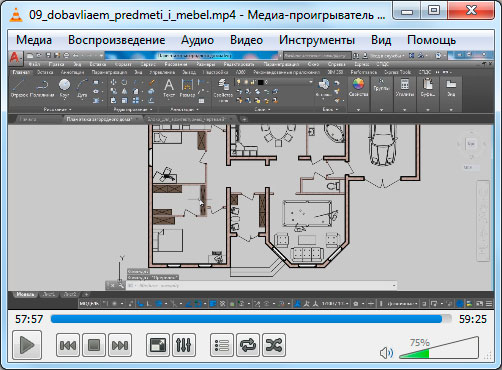Viewport: 502px width, 370px height.
Task: Expand the Редактирование panel dropdown
Action: click(x=133, y=109)
